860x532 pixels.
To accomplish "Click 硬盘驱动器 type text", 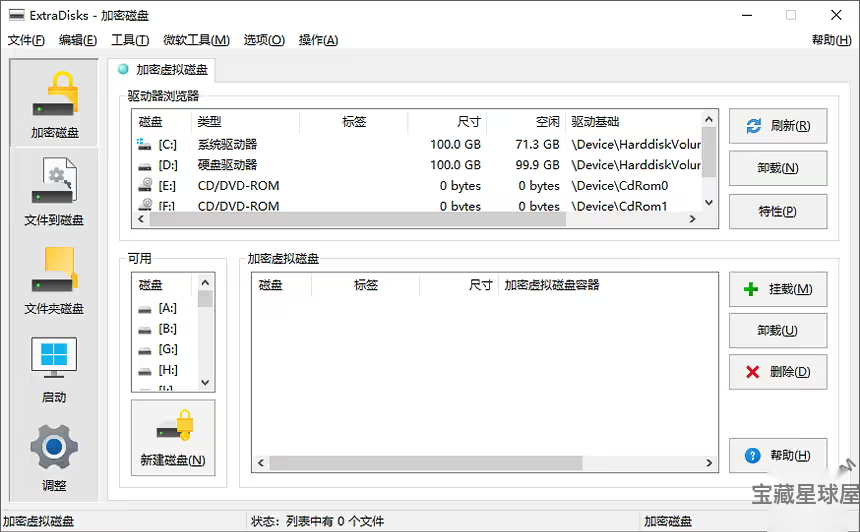I will coord(228,165).
